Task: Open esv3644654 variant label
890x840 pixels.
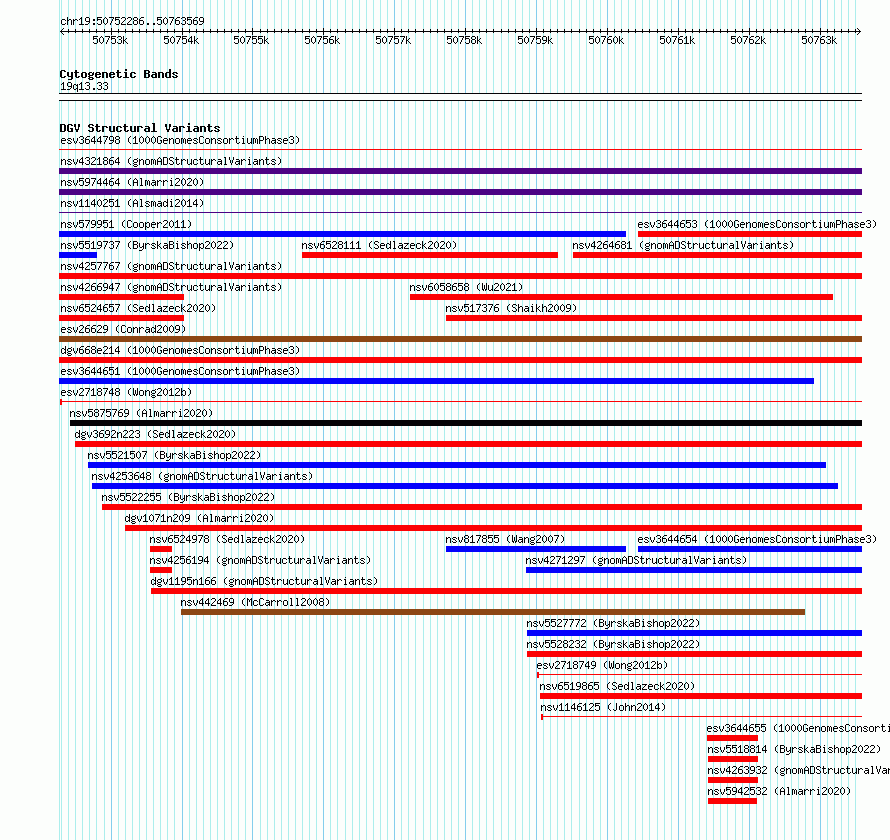Action: 757,539
